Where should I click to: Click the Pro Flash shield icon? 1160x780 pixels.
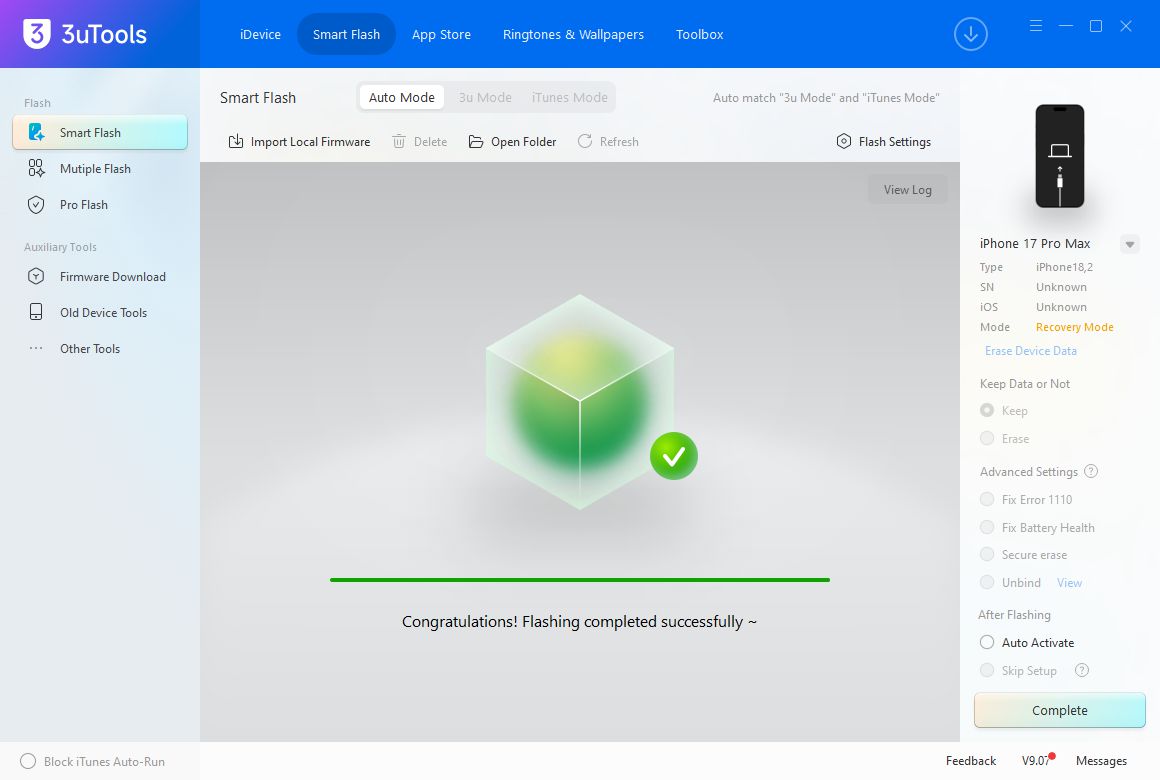click(36, 205)
